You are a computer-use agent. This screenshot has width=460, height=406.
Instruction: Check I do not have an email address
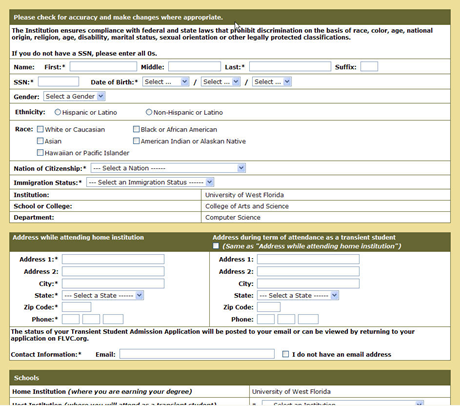pyautogui.click(x=285, y=354)
